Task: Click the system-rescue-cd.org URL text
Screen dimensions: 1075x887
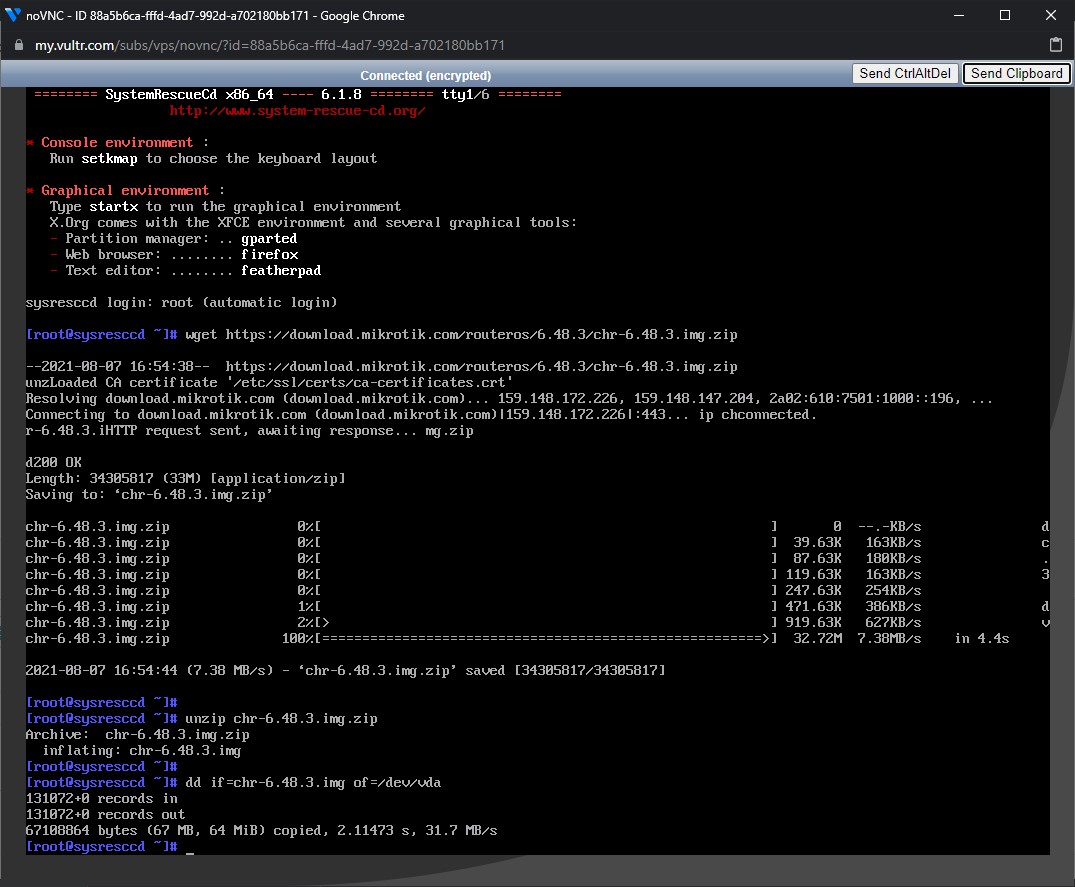Action: (x=298, y=110)
